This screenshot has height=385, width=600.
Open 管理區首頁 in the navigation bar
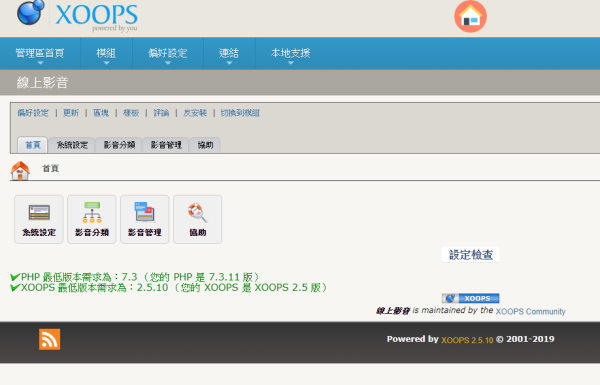40,53
